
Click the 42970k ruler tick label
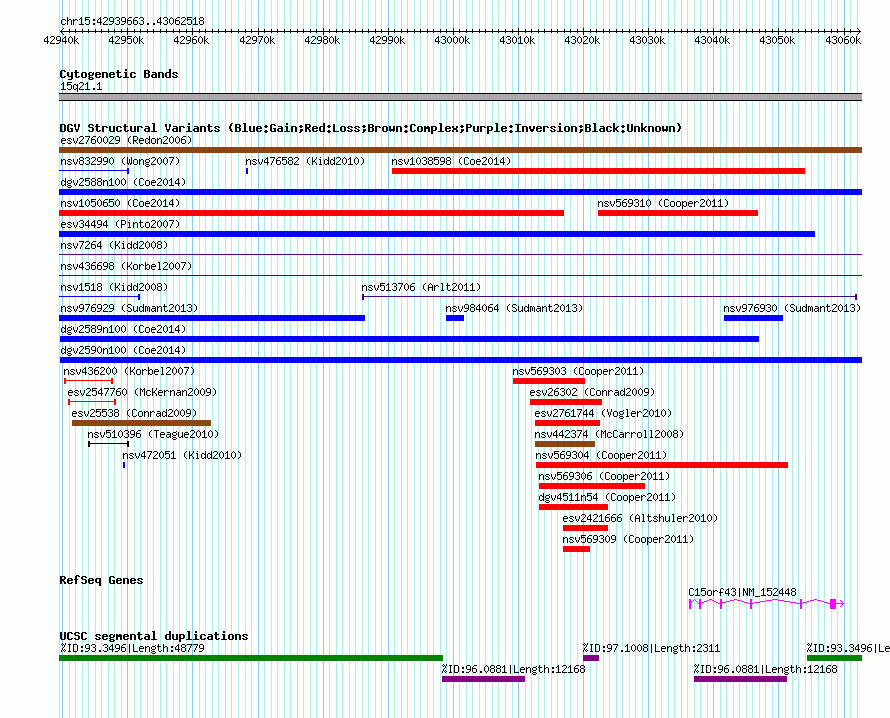[x=257, y=40]
